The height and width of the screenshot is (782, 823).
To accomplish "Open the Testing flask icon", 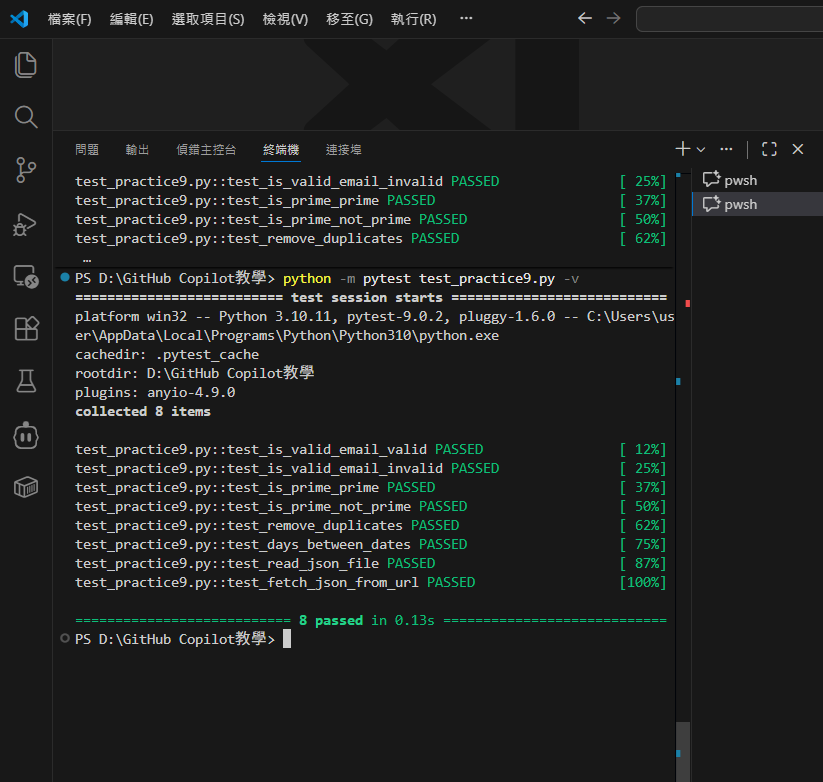I will click(26, 381).
